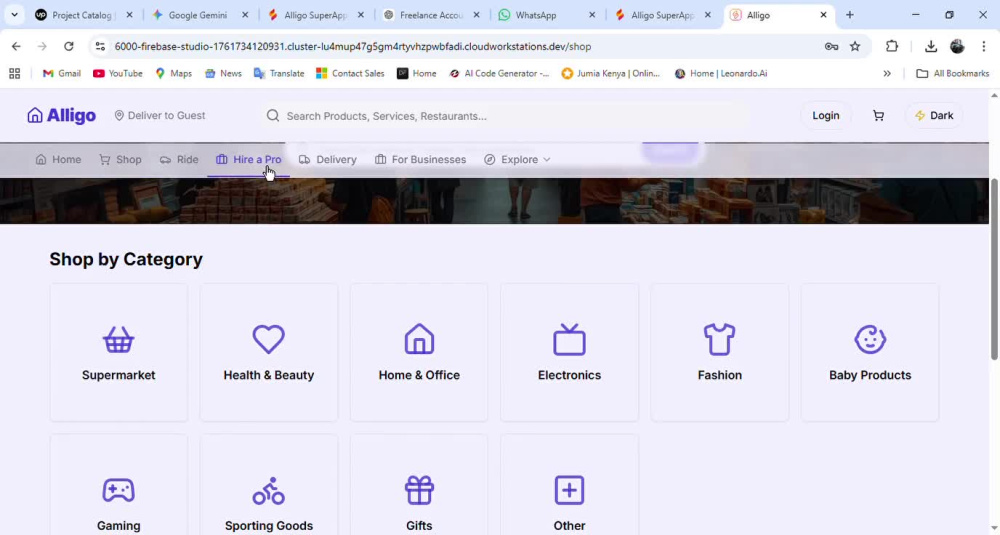The height and width of the screenshot is (535, 1000).
Task: Open Translate bookmark
Action: (x=279, y=73)
